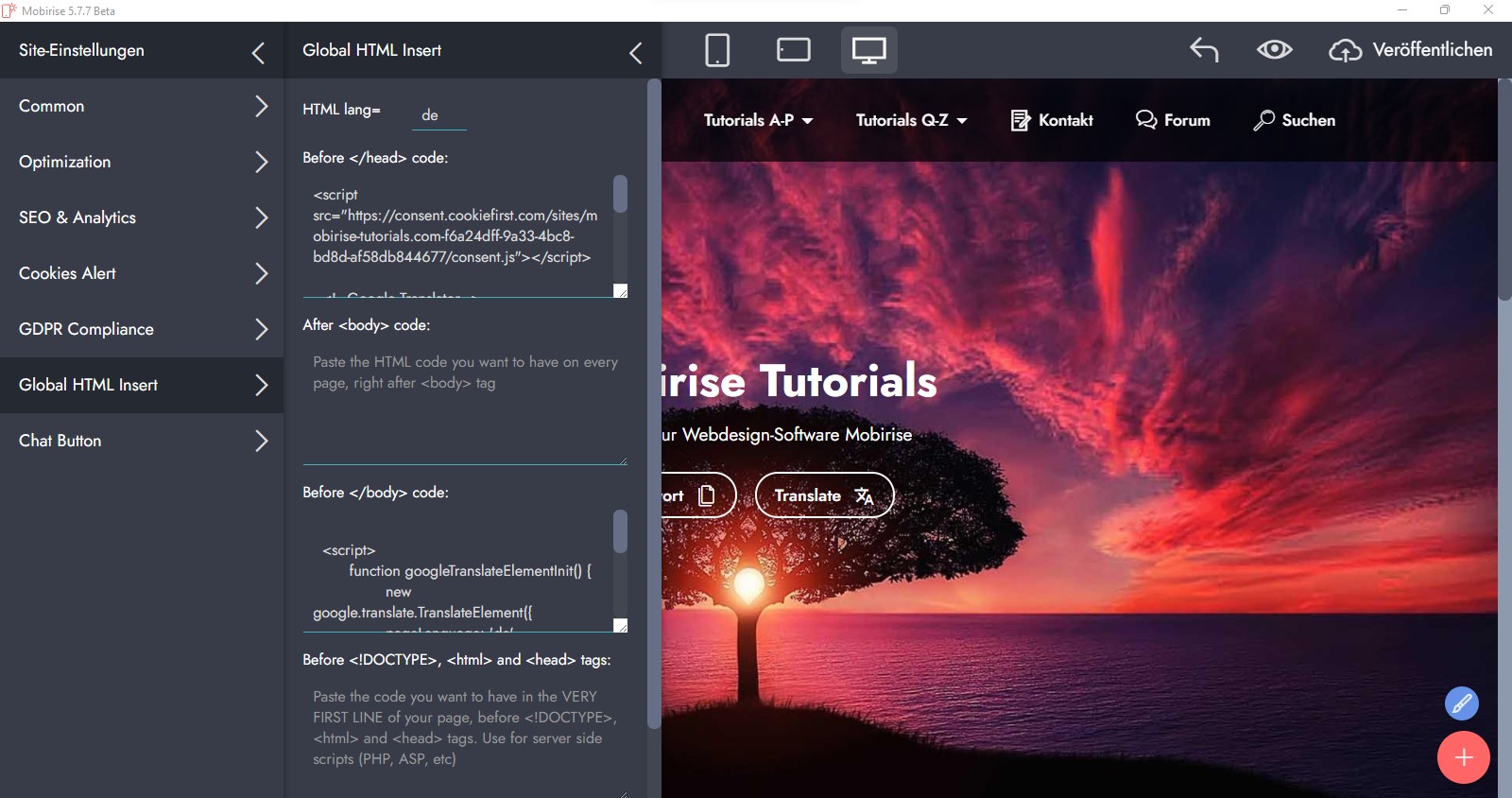Open GDPR Compliance settings
Viewport: 1512px width, 798px height.
pos(142,329)
